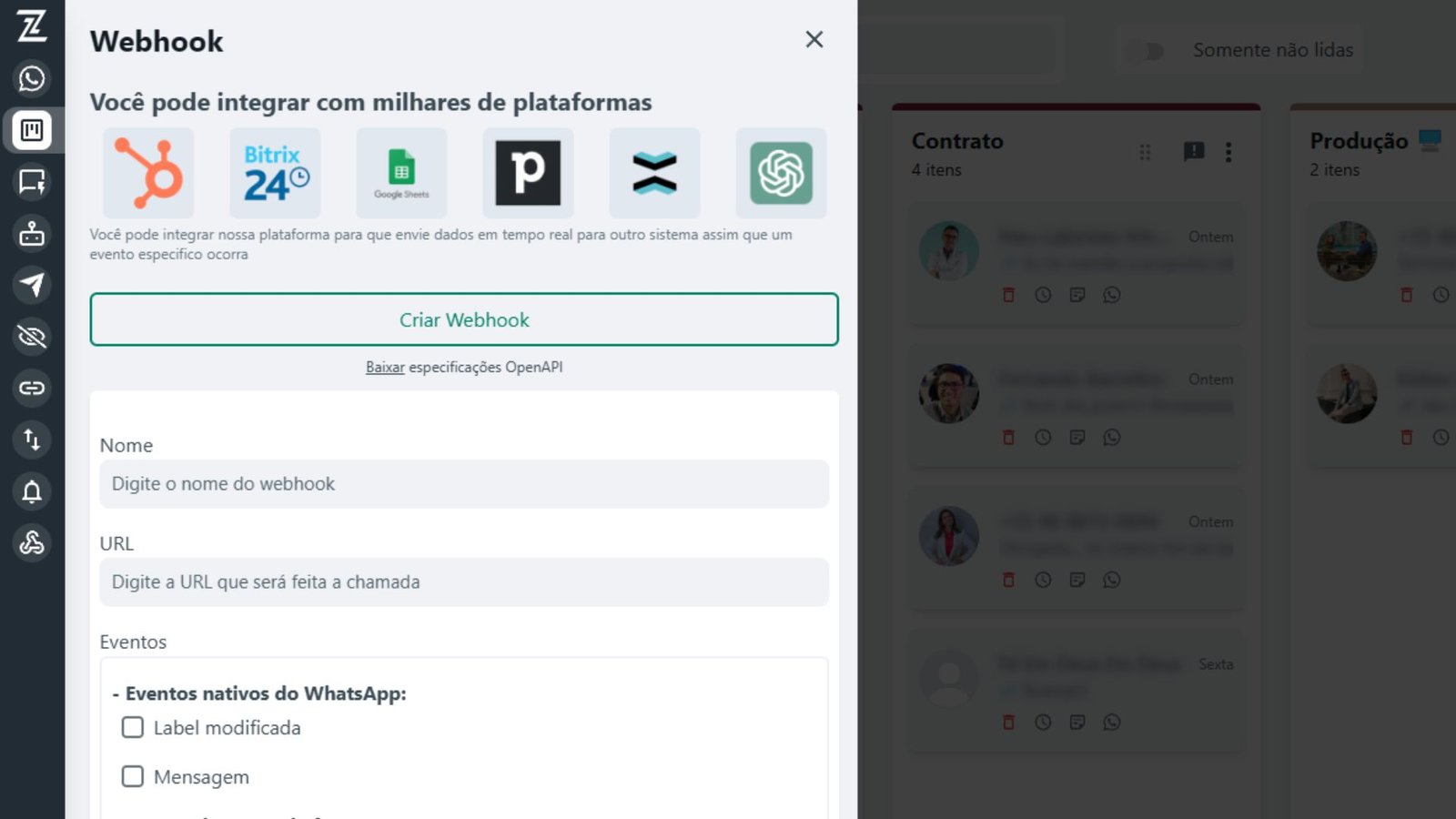Open the webhook icon in sidebar

tap(32, 543)
